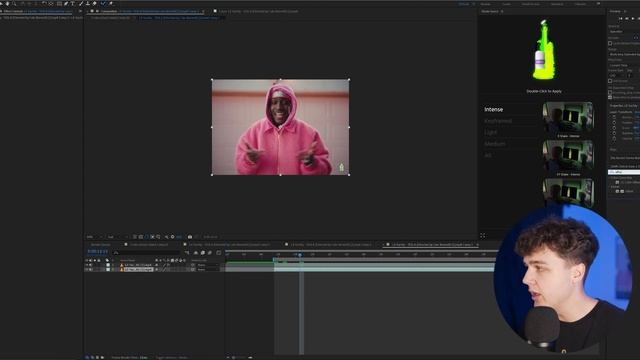Click the timeline current timecode display

point(98,251)
